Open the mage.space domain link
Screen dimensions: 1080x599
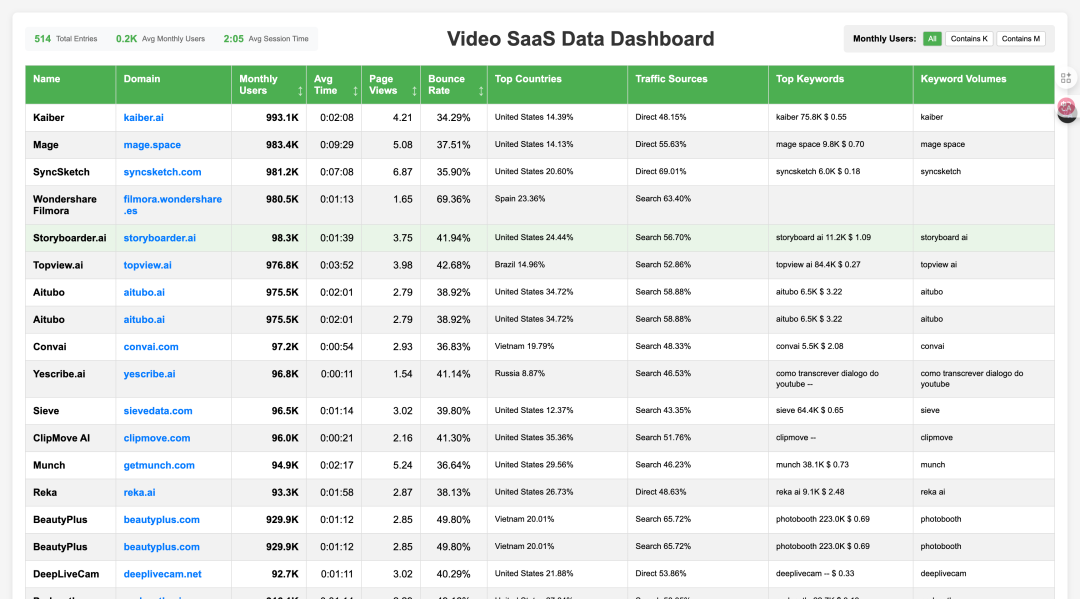coord(152,145)
